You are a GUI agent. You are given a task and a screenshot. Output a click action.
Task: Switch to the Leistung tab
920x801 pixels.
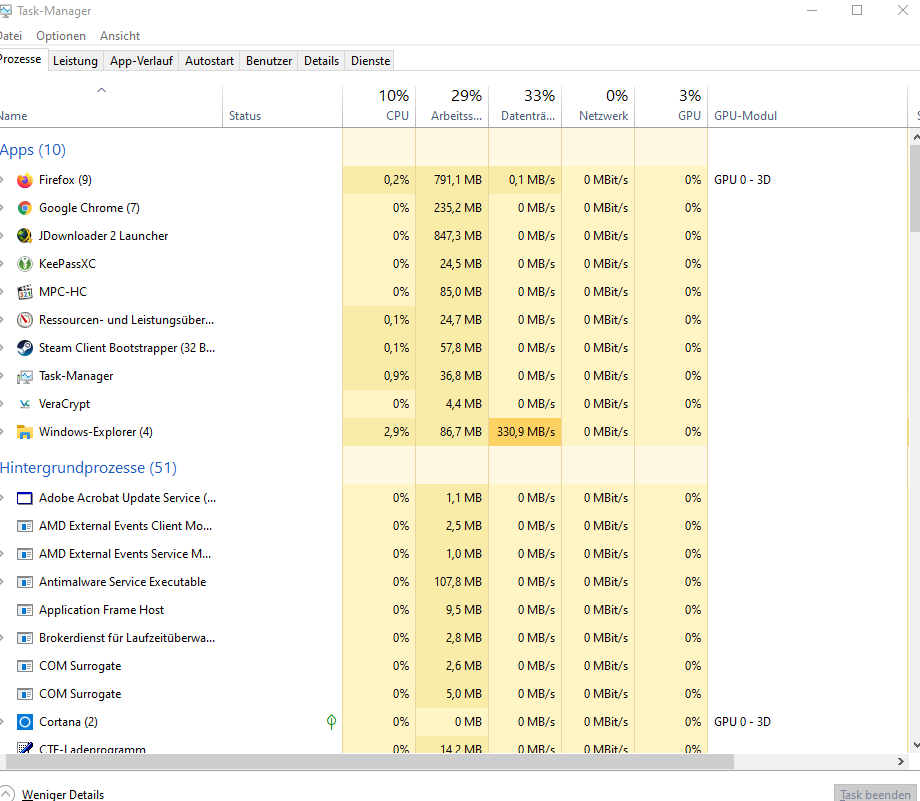point(75,61)
